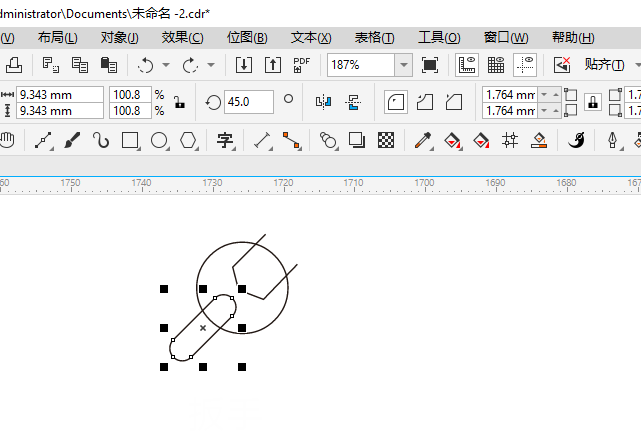Select the Drop shadow tool

[x=356, y=140]
